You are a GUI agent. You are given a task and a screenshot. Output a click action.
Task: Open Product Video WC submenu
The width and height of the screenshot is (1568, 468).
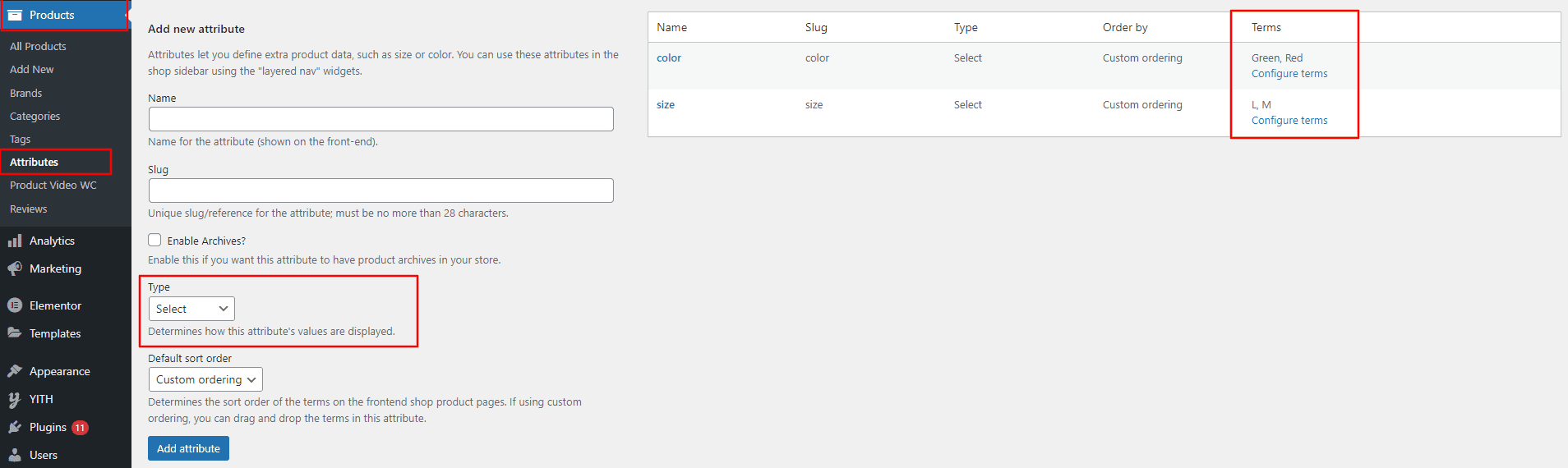53,186
